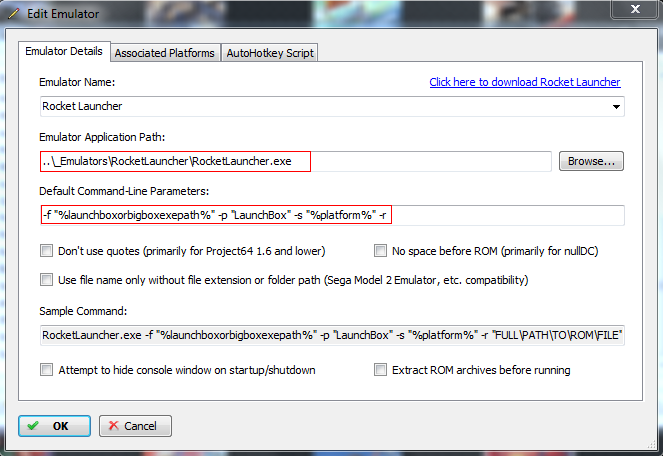Confirm with the OK button
Screen dimensions: 663x456
pyautogui.click(x=55, y=426)
